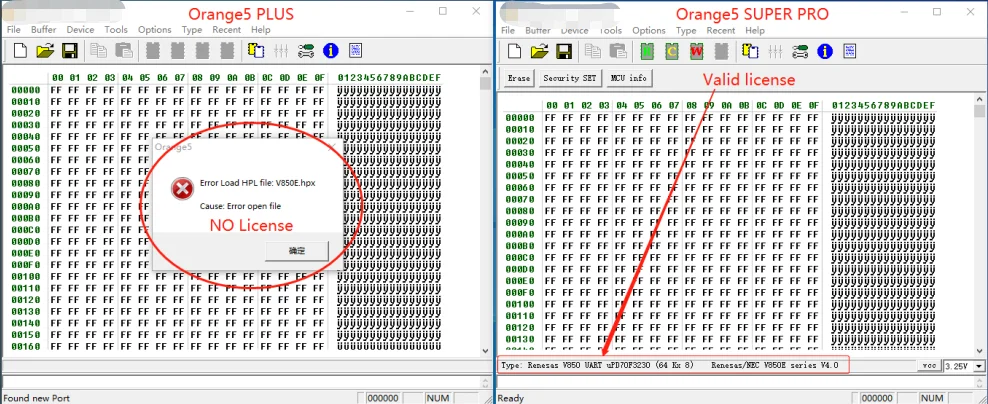The image size is (988, 404).
Task: Click vertical scrollbar thumb in SUPER PRO hex view
Action: [980, 112]
